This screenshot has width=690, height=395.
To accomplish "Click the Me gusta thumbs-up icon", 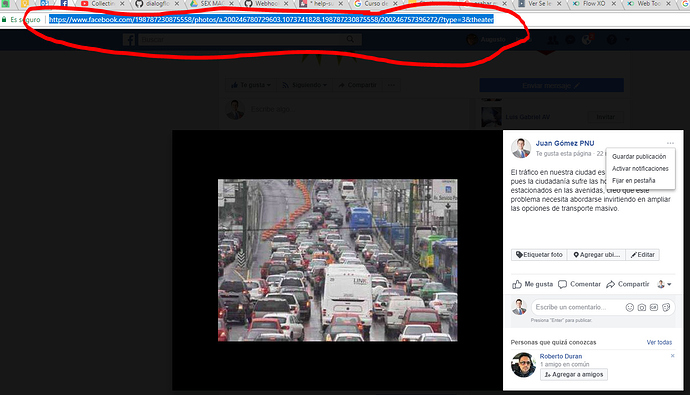I will pyautogui.click(x=517, y=285).
